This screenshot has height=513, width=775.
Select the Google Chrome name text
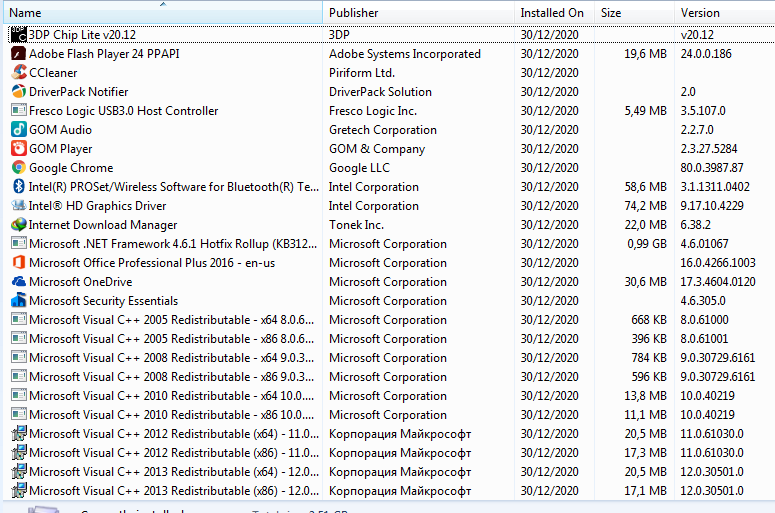(71, 168)
